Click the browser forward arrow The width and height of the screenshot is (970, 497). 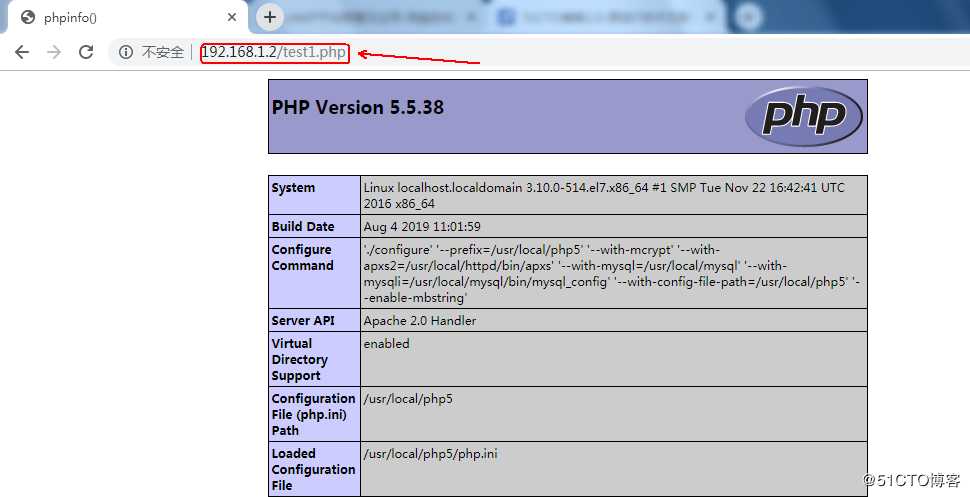pos(54,52)
